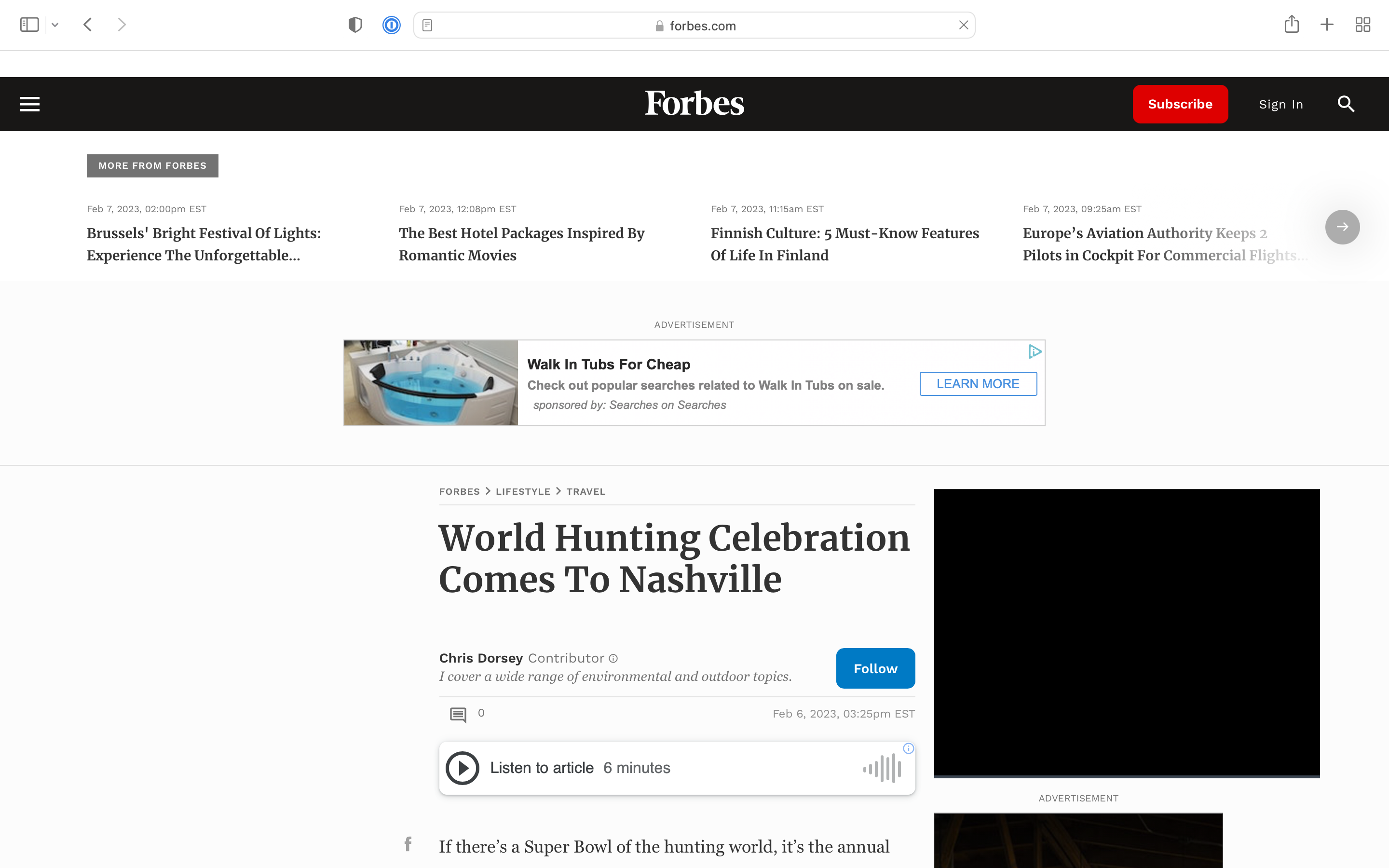Expand the sidebar dropdown chevron
This screenshot has height=868, width=1389.
tap(55, 25)
